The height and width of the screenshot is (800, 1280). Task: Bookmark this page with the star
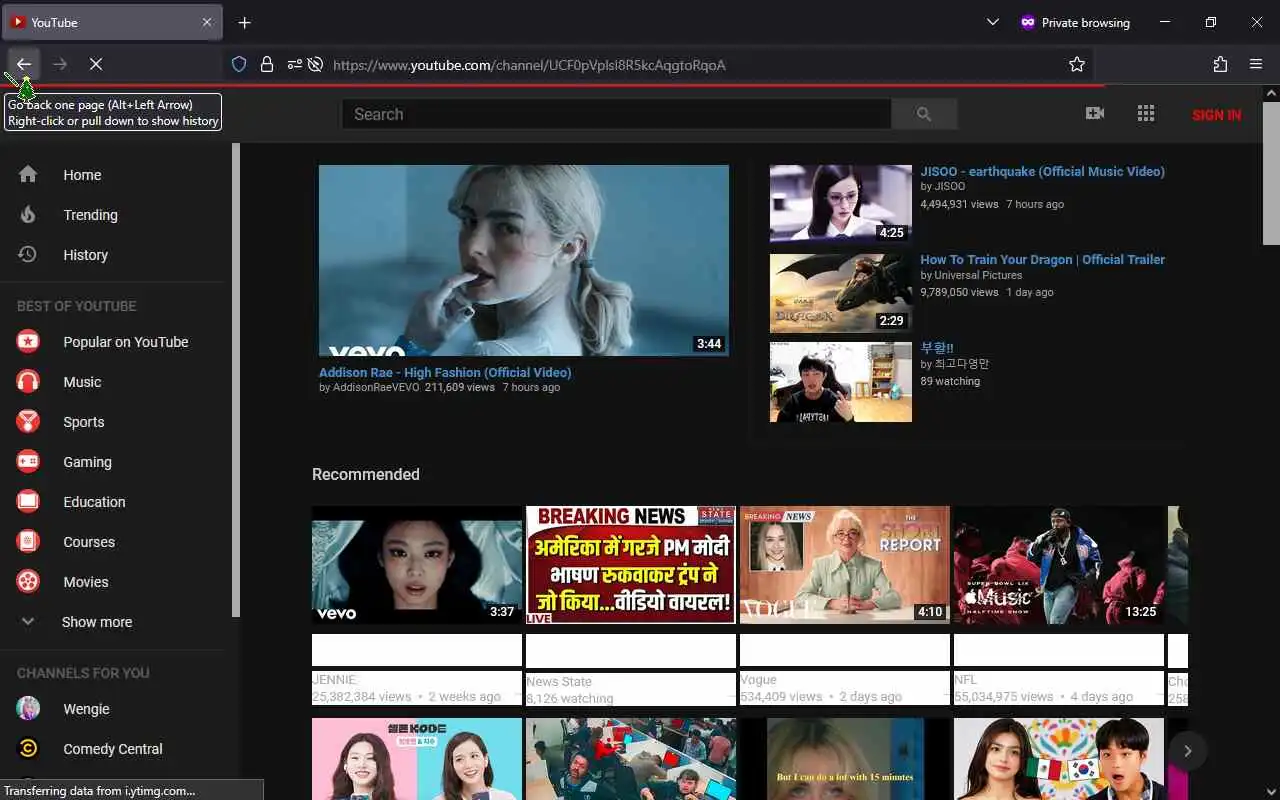pos(1077,64)
